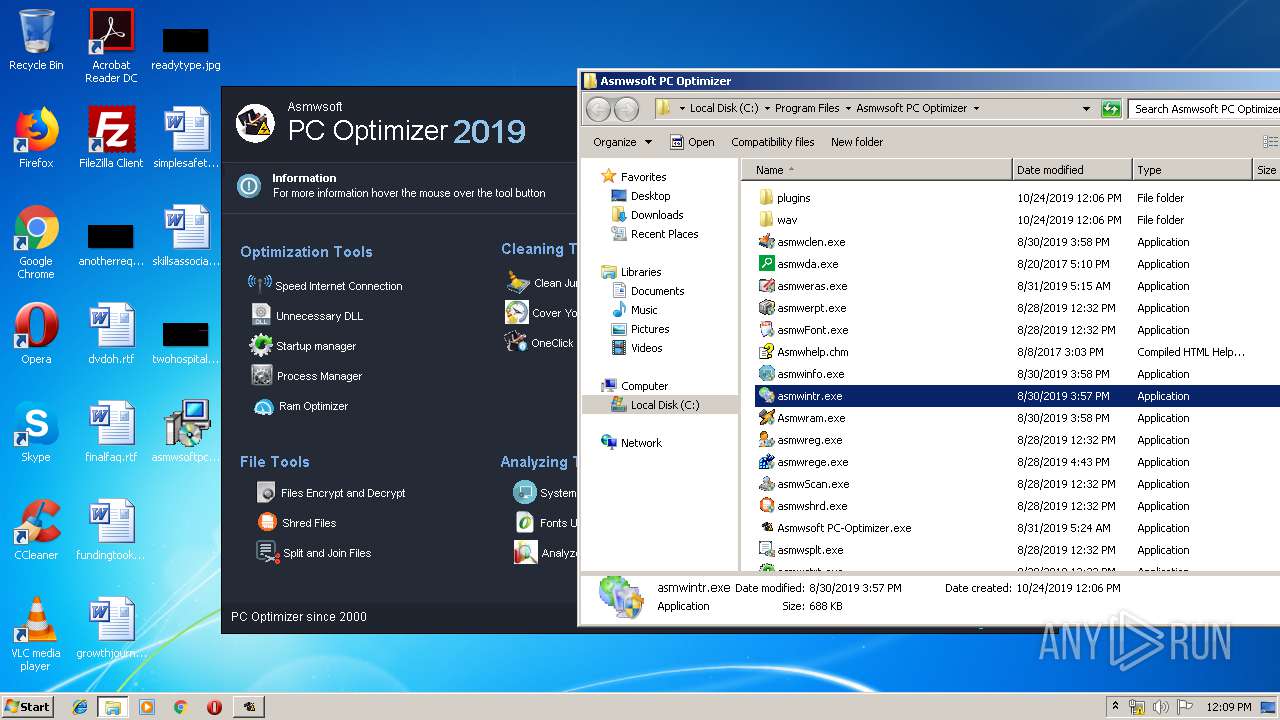Image resolution: width=1280 pixels, height=720 pixels.
Task: Click the Windows Start button
Action: 27,706
